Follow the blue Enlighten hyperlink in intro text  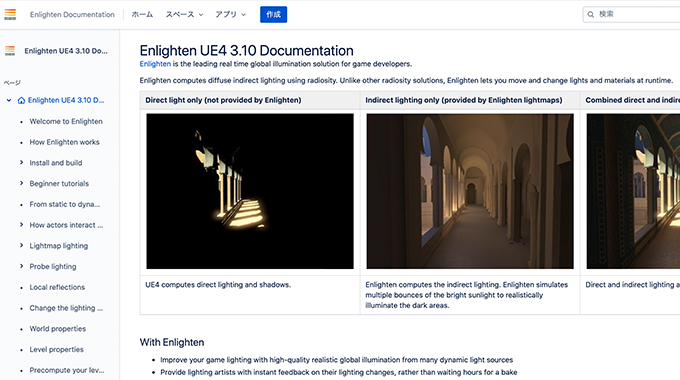pos(155,64)
